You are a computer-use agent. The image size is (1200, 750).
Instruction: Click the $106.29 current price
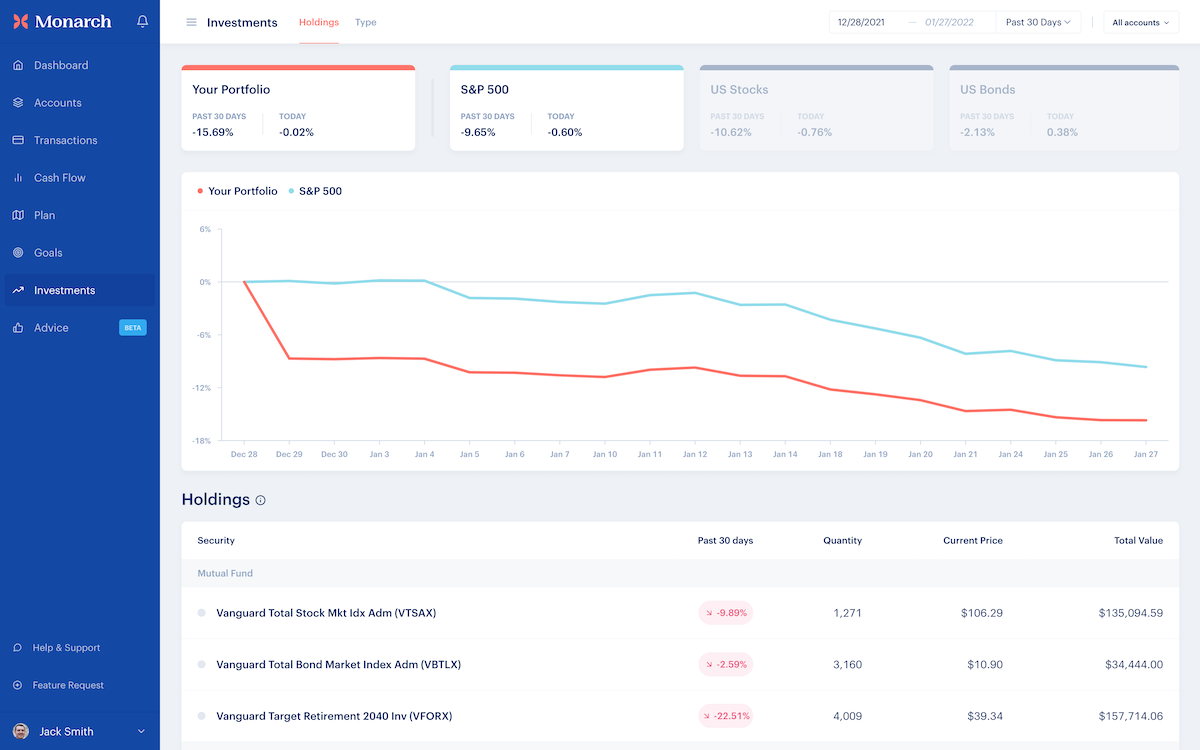point(981,613)
